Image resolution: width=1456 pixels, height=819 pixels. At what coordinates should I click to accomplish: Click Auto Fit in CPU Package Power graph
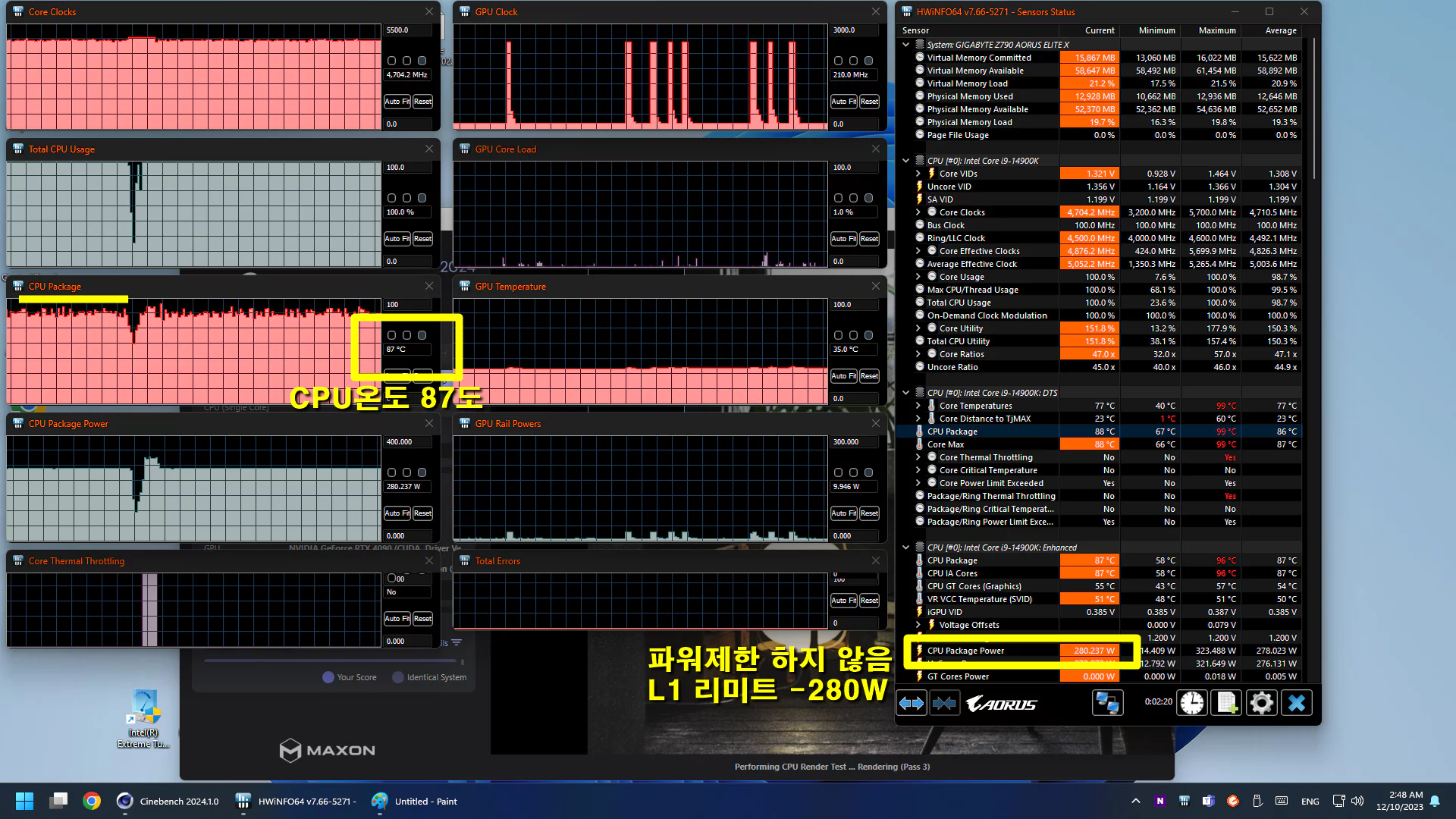[397, 513]
